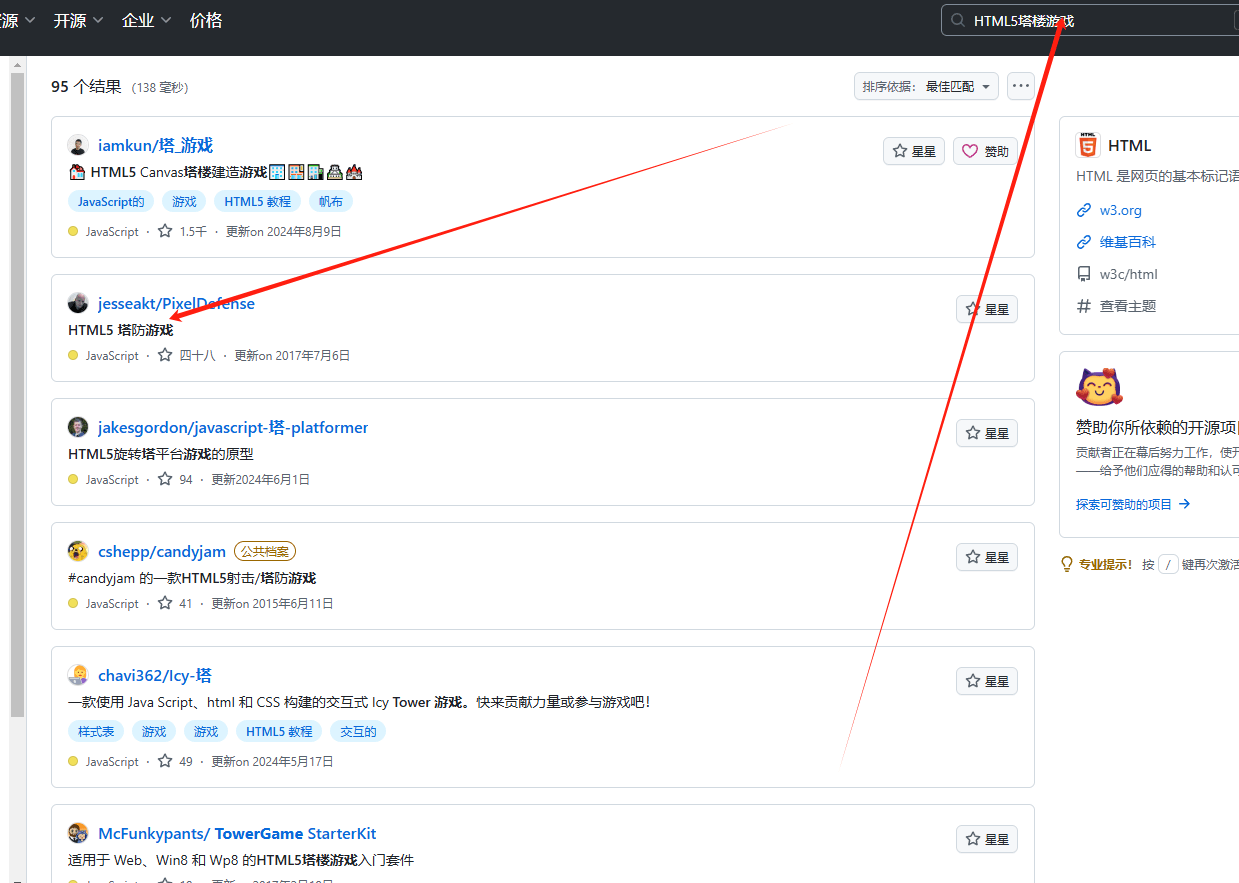View jakesgordon's profile avatar
The width and height of the screenshot is (1239, 883).
(x=78, y=427)
